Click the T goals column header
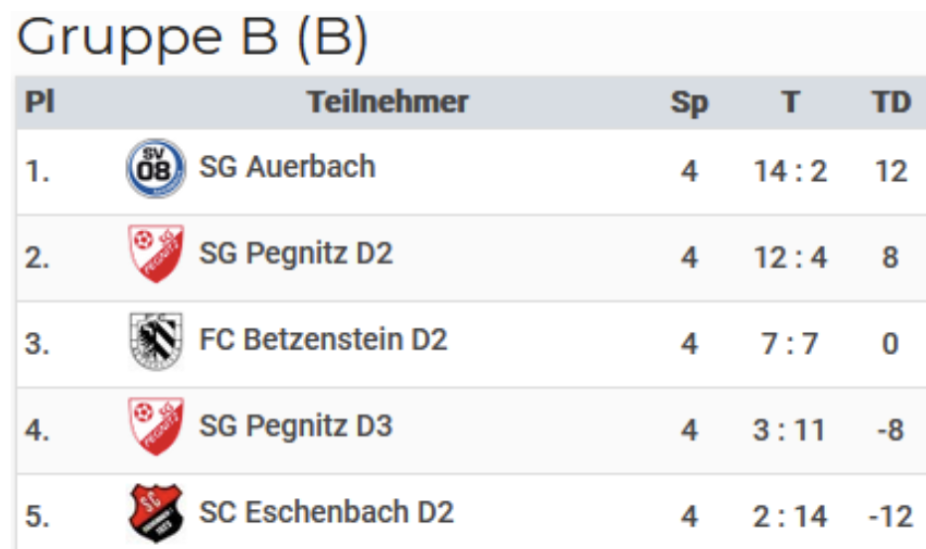The width and height of the screenshot is (926, 549). (791, 102)
